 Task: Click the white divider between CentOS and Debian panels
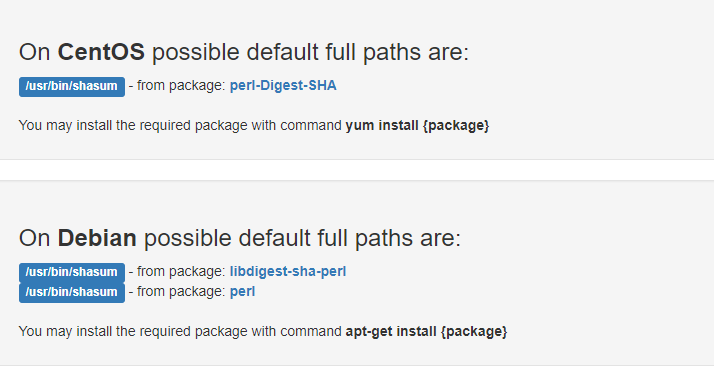click(357, 170)
